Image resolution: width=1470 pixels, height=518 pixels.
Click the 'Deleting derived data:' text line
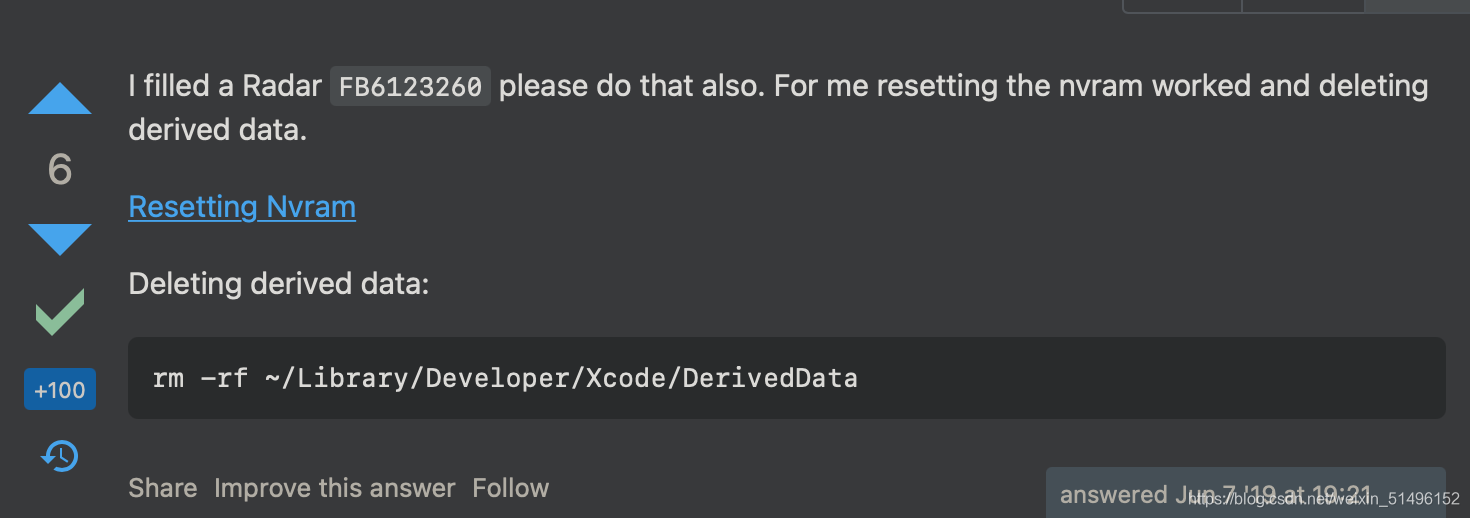click(x=278, y=284)
